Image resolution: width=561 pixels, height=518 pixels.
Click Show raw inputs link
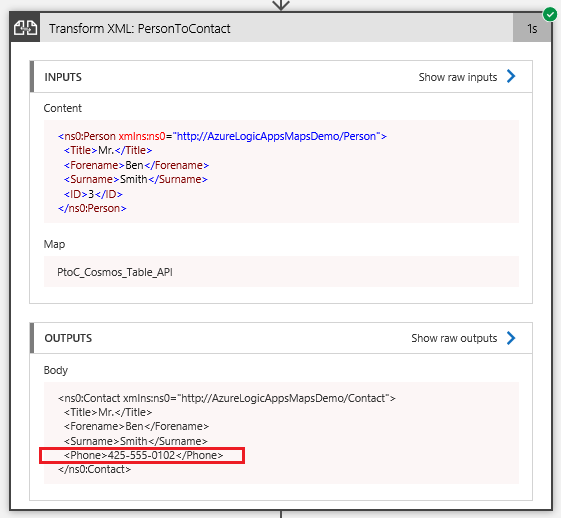458,77
